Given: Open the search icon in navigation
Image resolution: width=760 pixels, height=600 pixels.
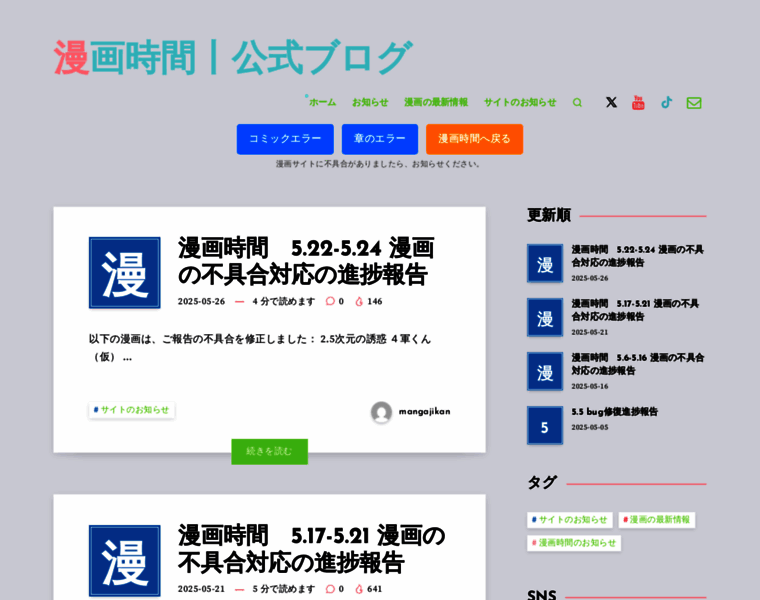Looking at the screenshot, I should [x=577, y=103].
